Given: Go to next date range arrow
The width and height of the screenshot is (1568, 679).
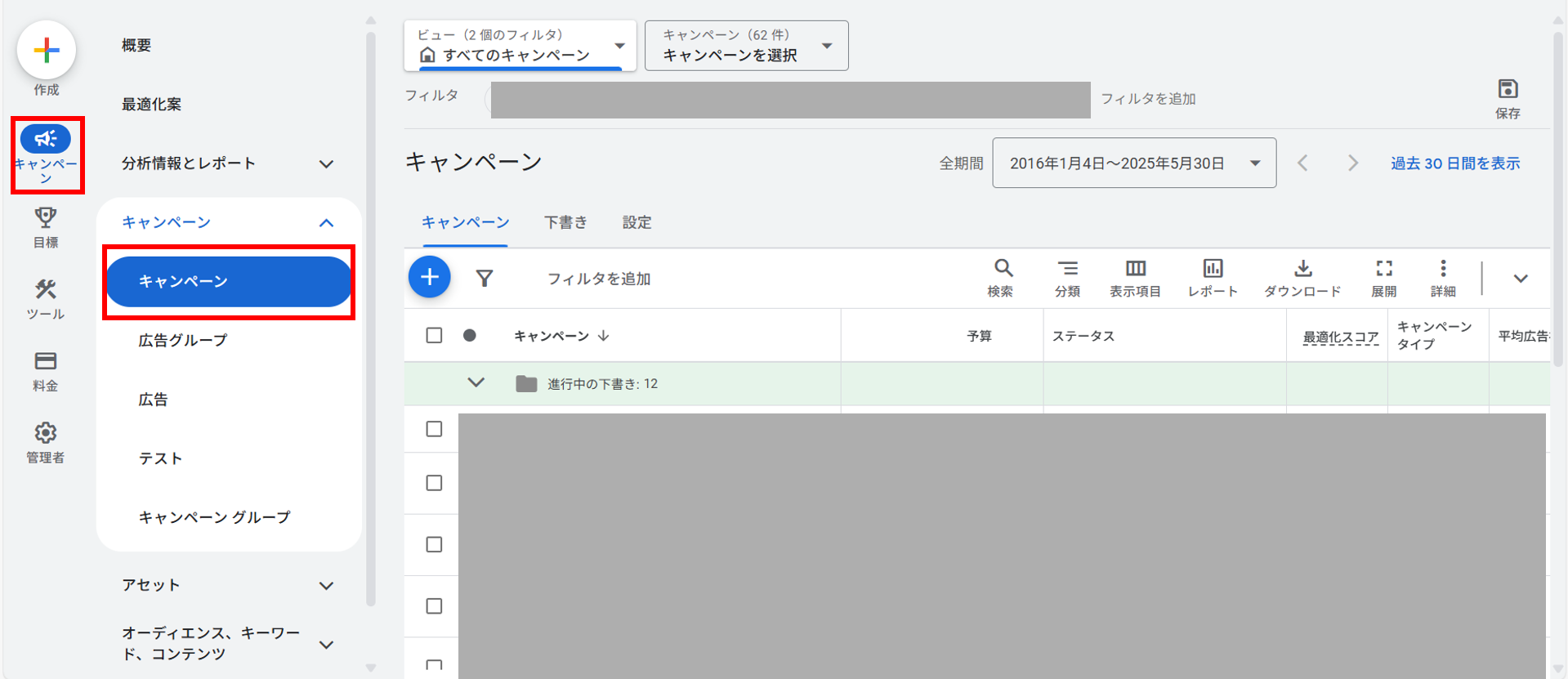Looking at the screenshot, I should point(1353,163).
